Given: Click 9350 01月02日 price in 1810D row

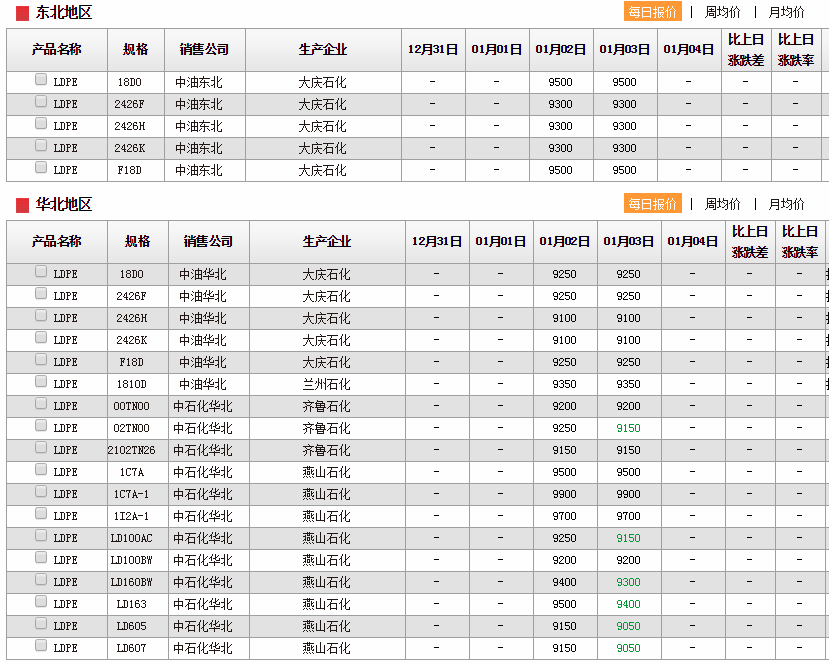Looking at the screenshot, I should pyautogui.click(x=564, y=384).
